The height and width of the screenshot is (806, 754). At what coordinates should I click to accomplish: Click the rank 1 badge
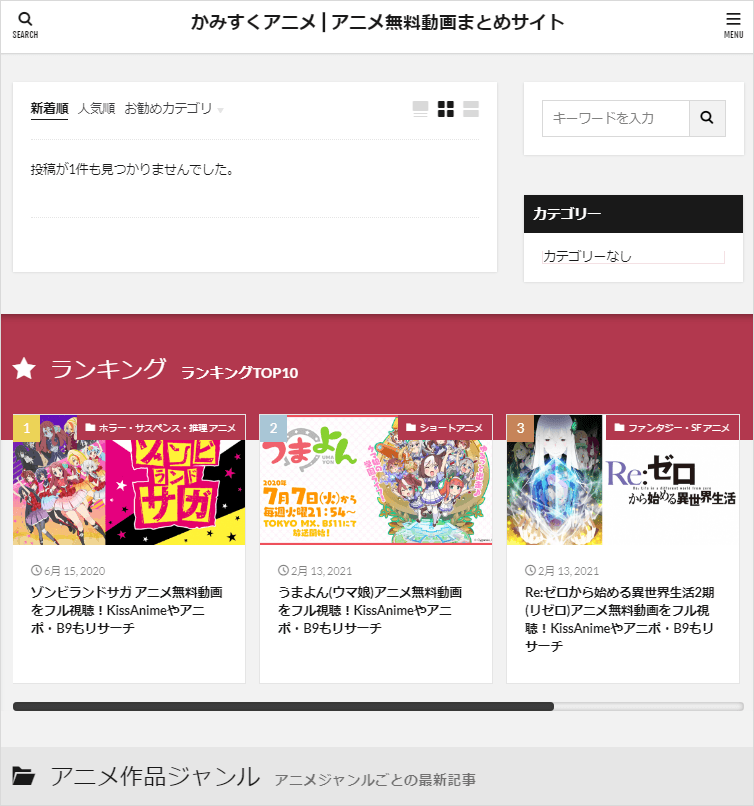coord(27,428)
